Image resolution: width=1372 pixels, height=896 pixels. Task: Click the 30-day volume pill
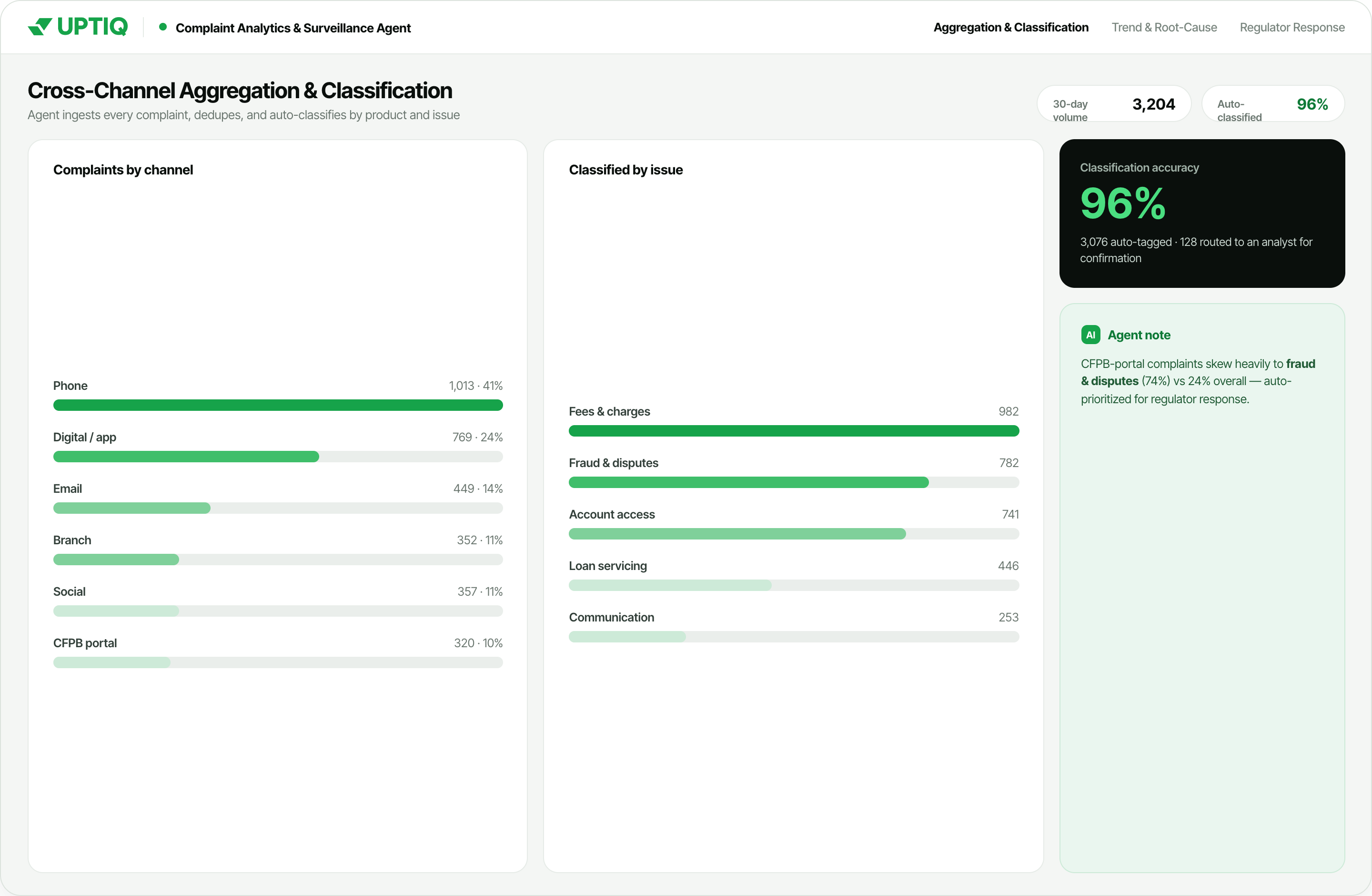coord(1114,104)
